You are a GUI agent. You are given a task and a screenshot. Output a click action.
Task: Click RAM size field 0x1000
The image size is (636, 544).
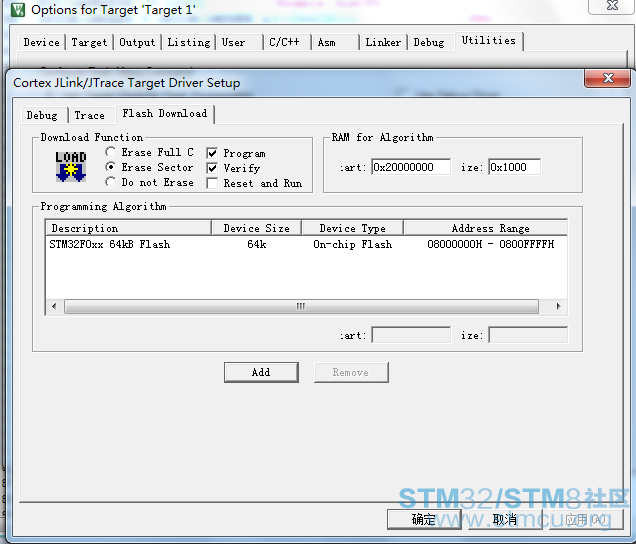point(514,167)
